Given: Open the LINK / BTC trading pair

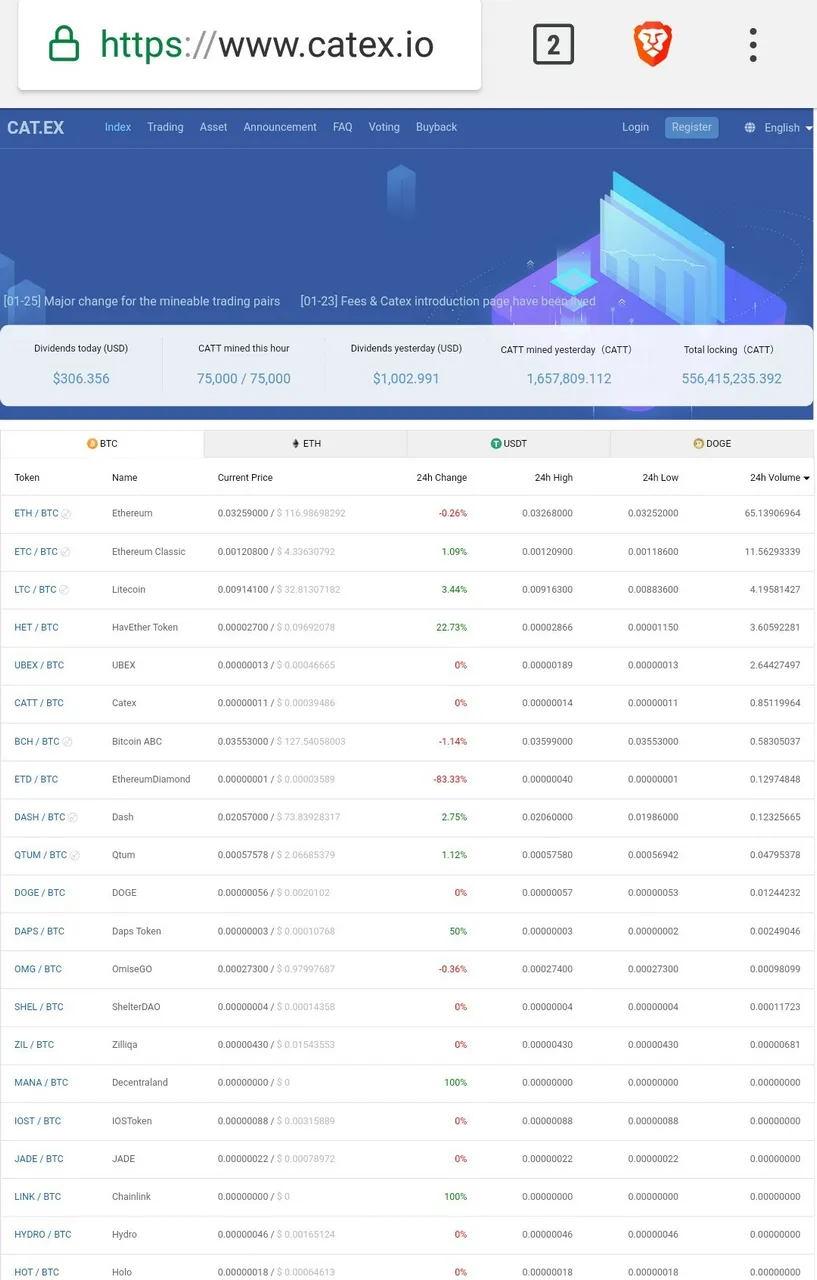Looking at the screenshot, I should (38, 1196).
